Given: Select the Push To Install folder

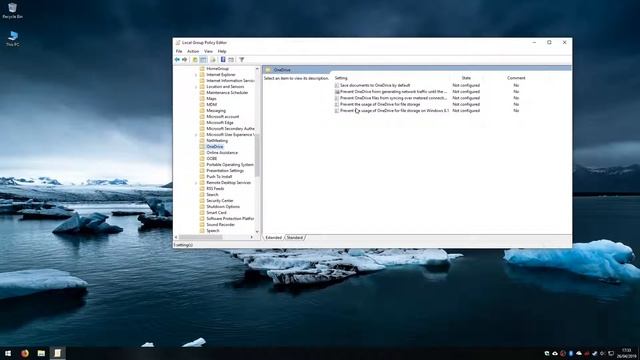Looking at the screenshot, I should pos(216,177).
